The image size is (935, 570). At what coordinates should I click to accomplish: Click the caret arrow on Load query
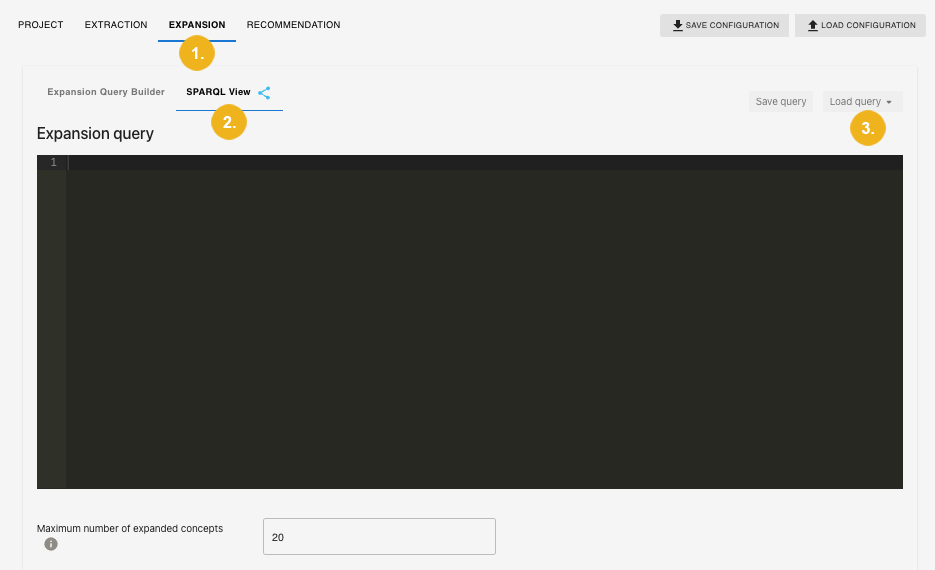(889, 102)
